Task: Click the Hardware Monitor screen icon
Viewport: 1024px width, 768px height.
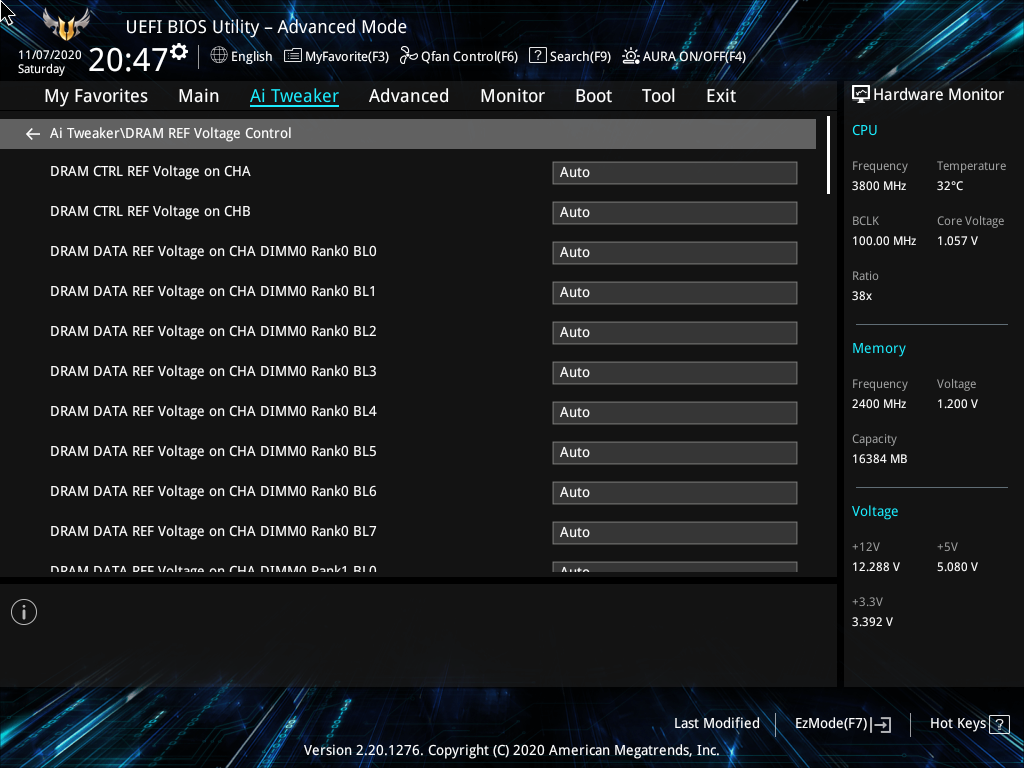Action: tap(861, 95)
